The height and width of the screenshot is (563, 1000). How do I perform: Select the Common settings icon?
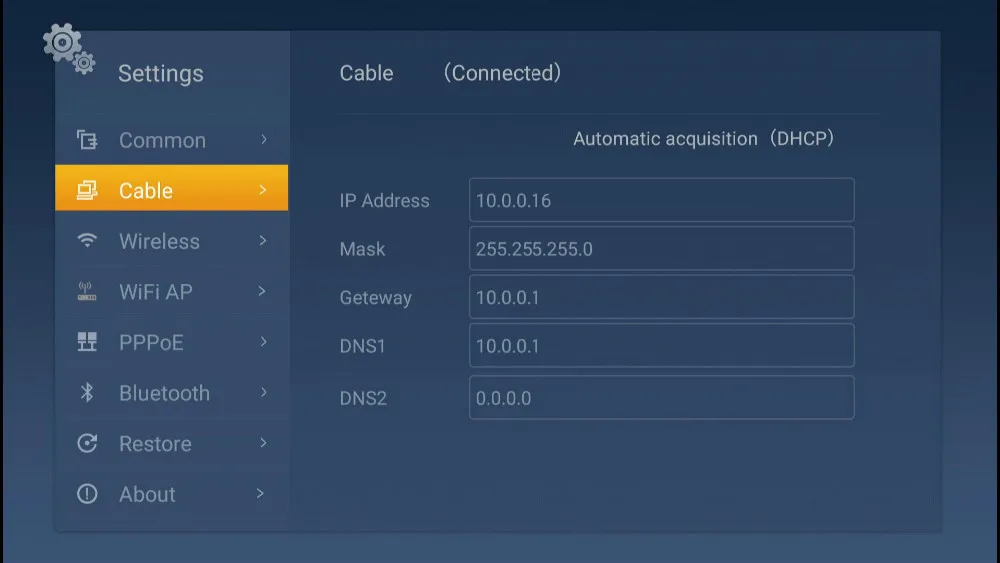87,140
